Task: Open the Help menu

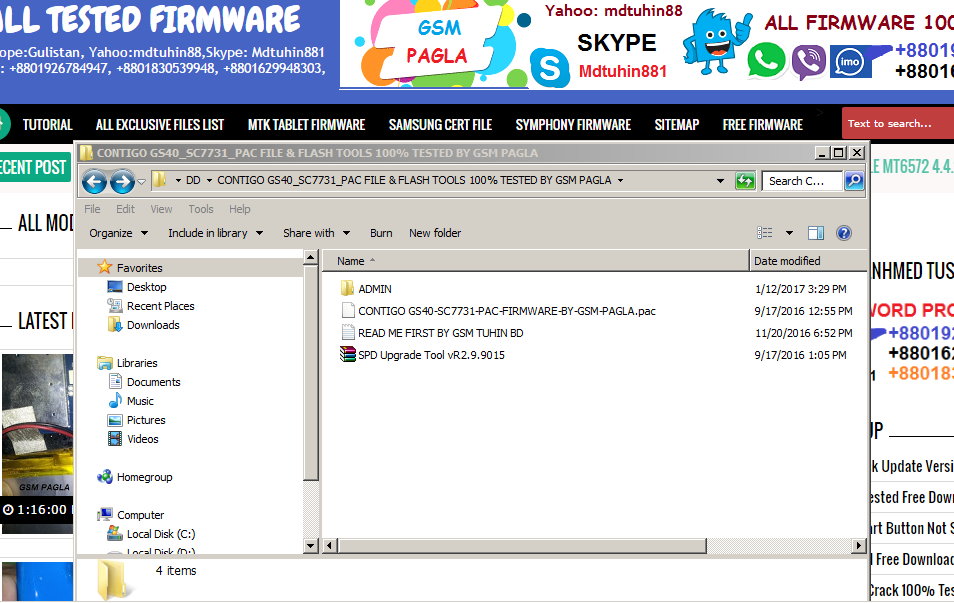Action: tap(240, 209)
